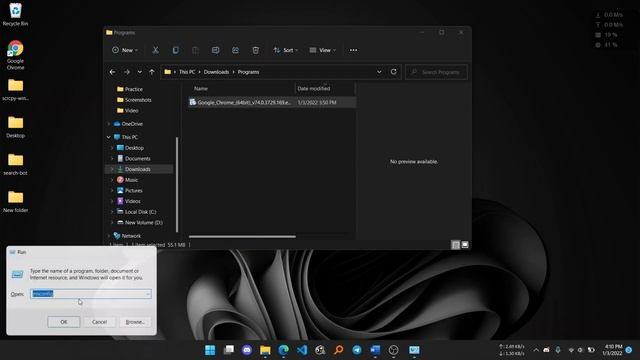Open File Explorer from the taskbar

[x=265, y=350]
